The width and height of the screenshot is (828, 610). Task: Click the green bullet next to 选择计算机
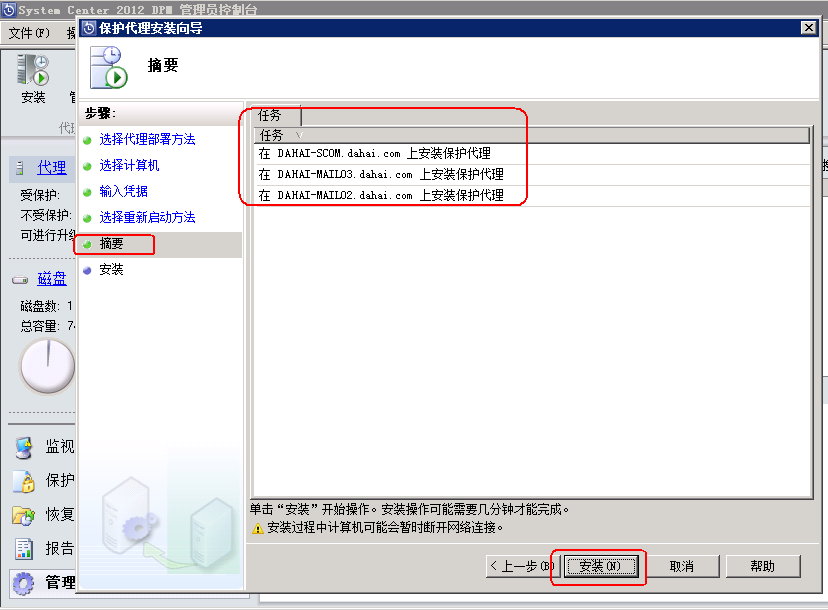[88, 166]
